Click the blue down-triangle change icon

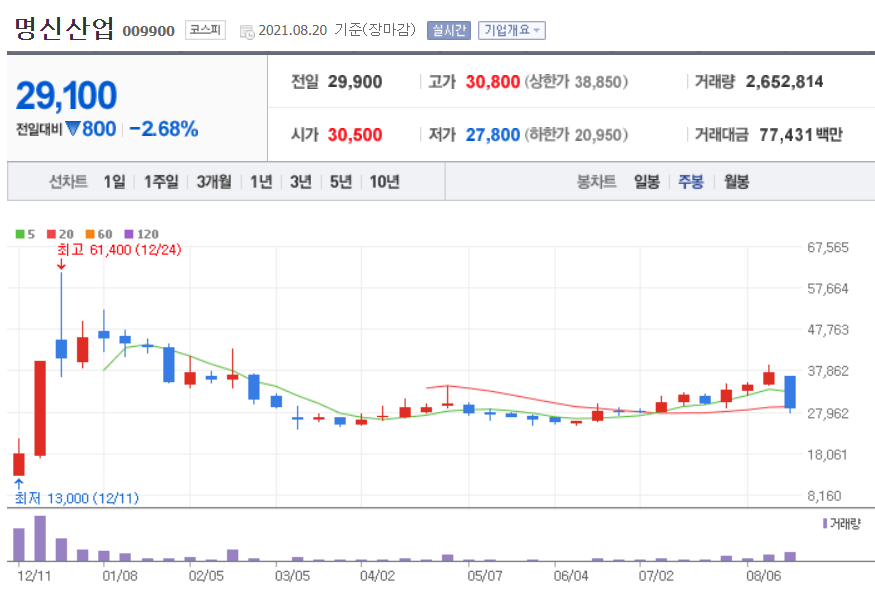coord(73,129)
